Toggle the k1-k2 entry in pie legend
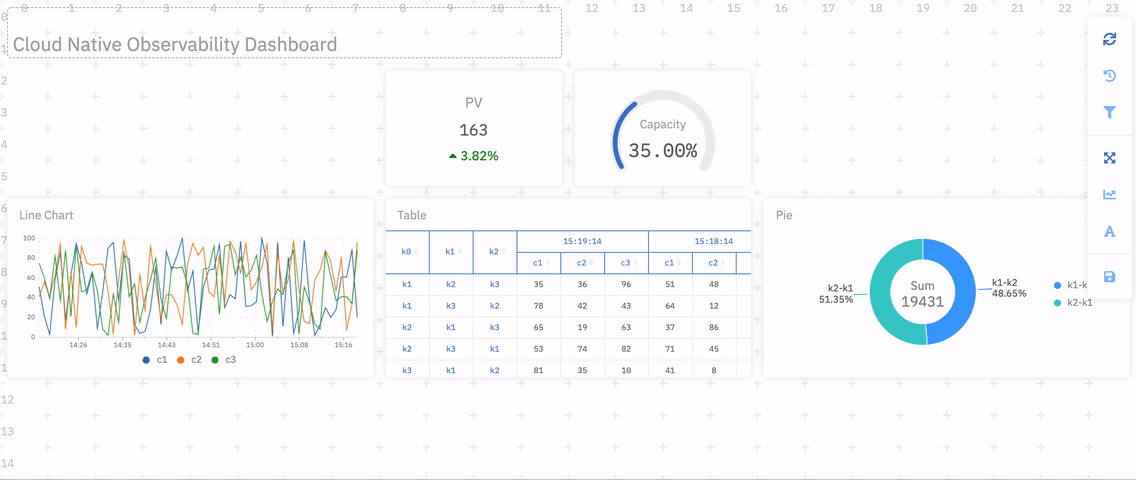 click(x=1073, y=286)
